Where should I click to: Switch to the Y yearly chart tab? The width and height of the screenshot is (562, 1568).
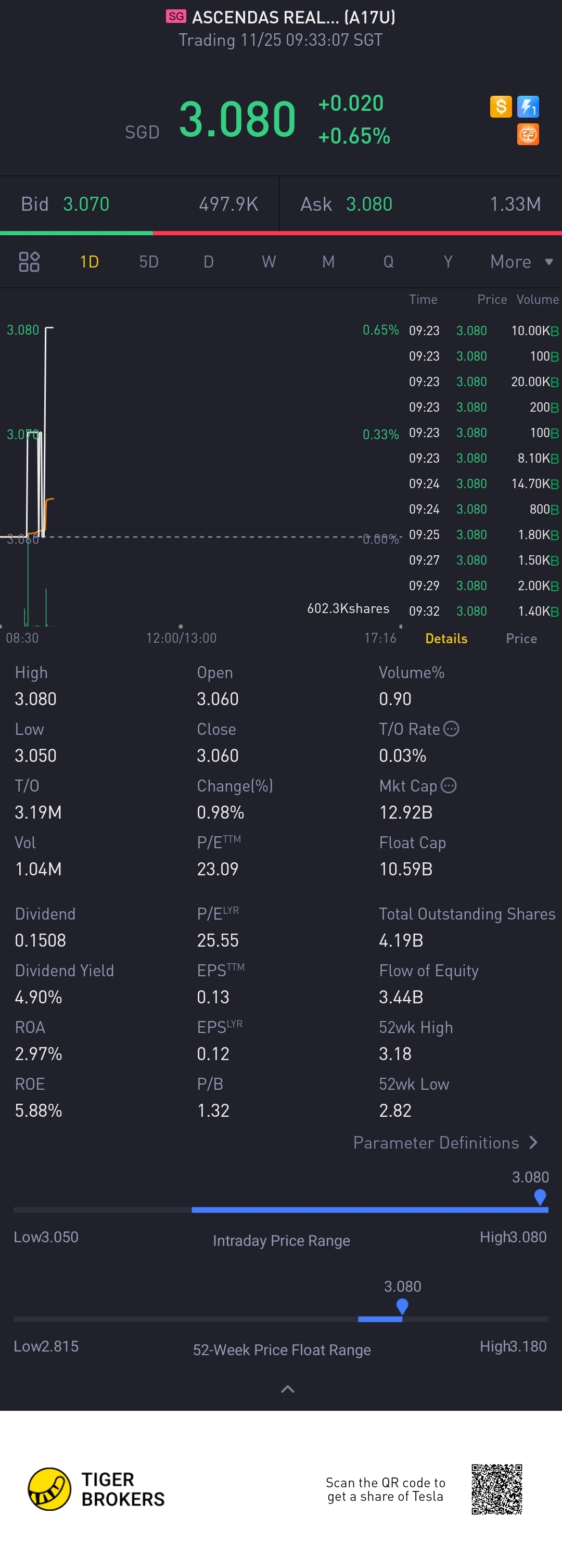point(448,262)
